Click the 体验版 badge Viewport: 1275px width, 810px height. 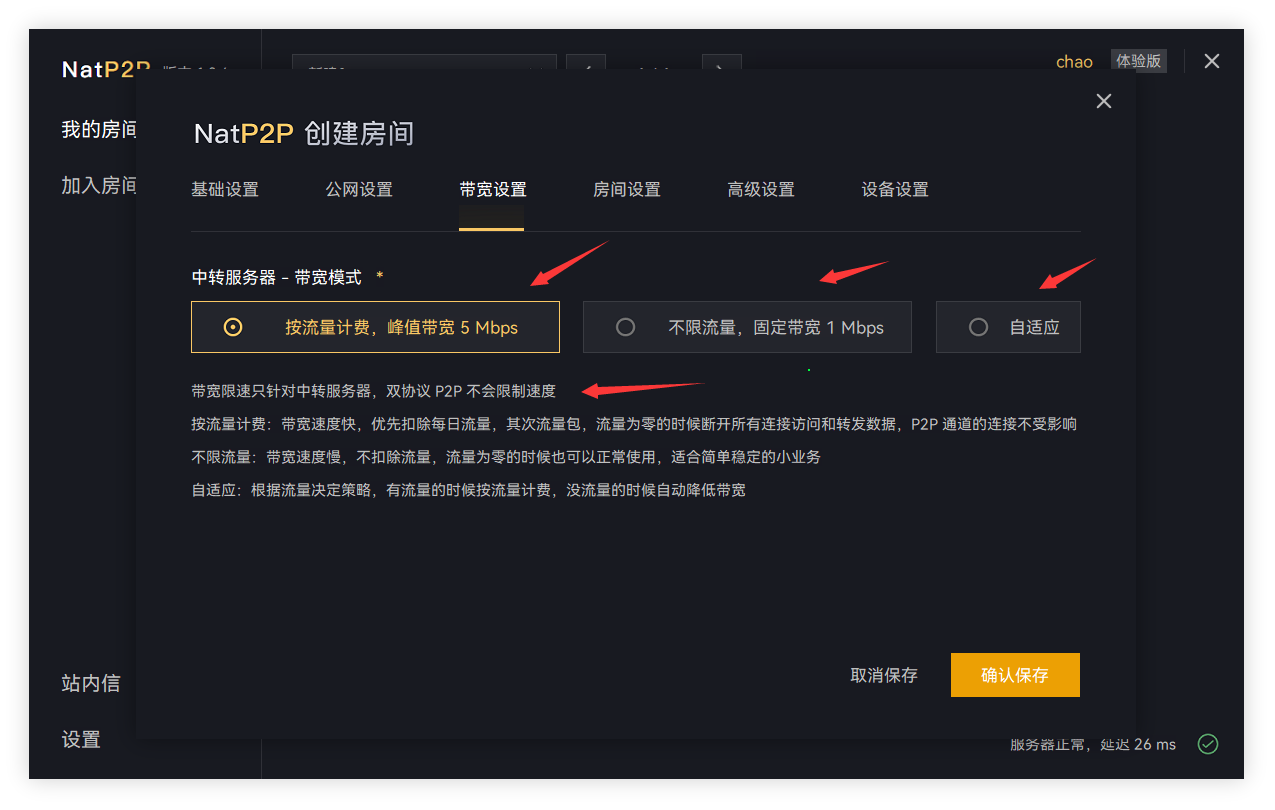click(x=1139, y=61)
